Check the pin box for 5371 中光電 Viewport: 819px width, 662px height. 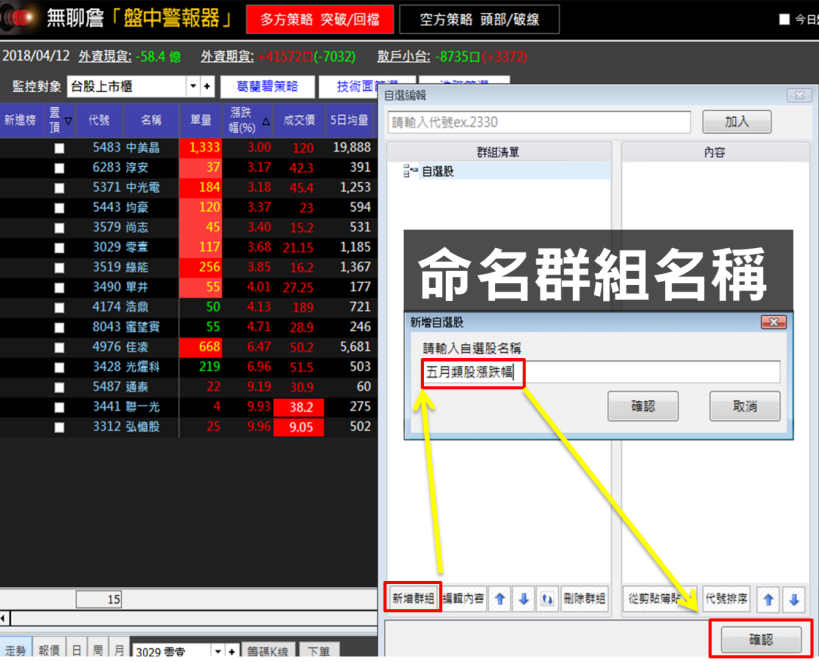[60, 188]
